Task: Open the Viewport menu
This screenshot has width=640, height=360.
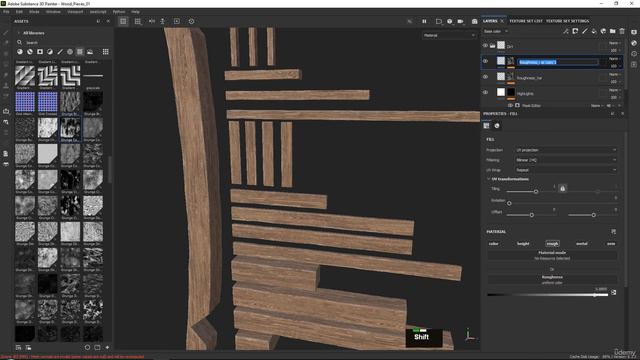Action: 75,12
